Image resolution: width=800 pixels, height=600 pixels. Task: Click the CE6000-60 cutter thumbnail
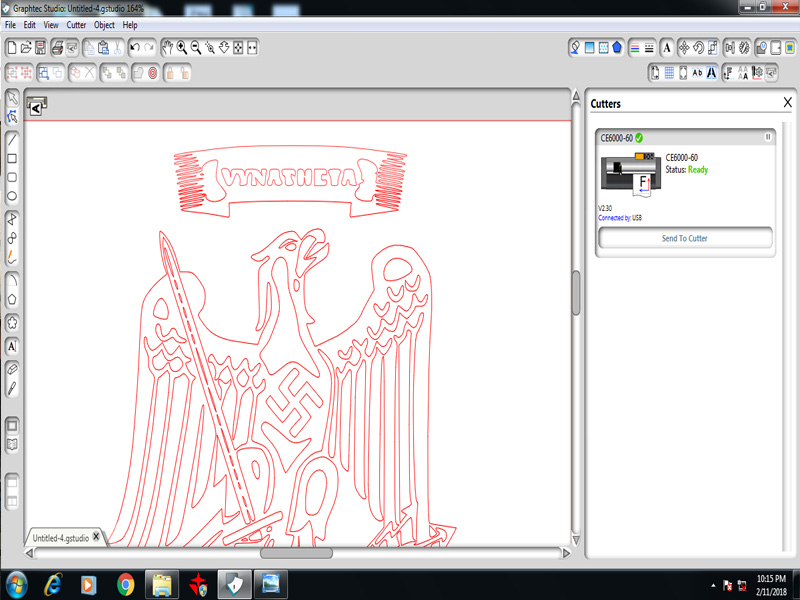click(631, 174)
